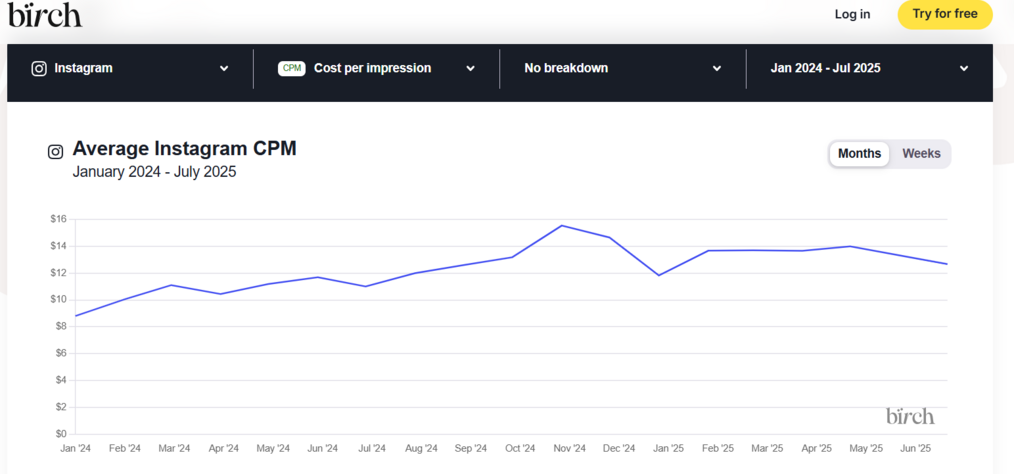The height and width of the screenshot is (474, 1014).
Task: Click the Jul '24 x-axis label
Action: pos(372,448)
